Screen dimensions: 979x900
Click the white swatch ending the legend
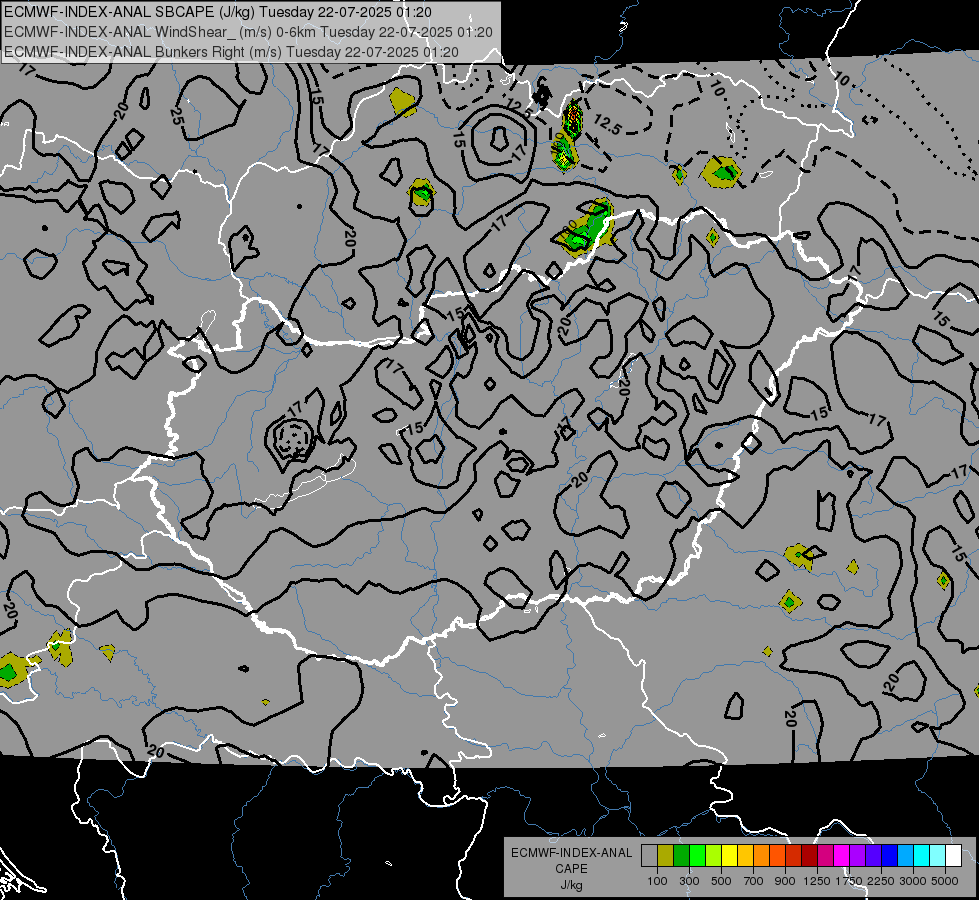953,855
